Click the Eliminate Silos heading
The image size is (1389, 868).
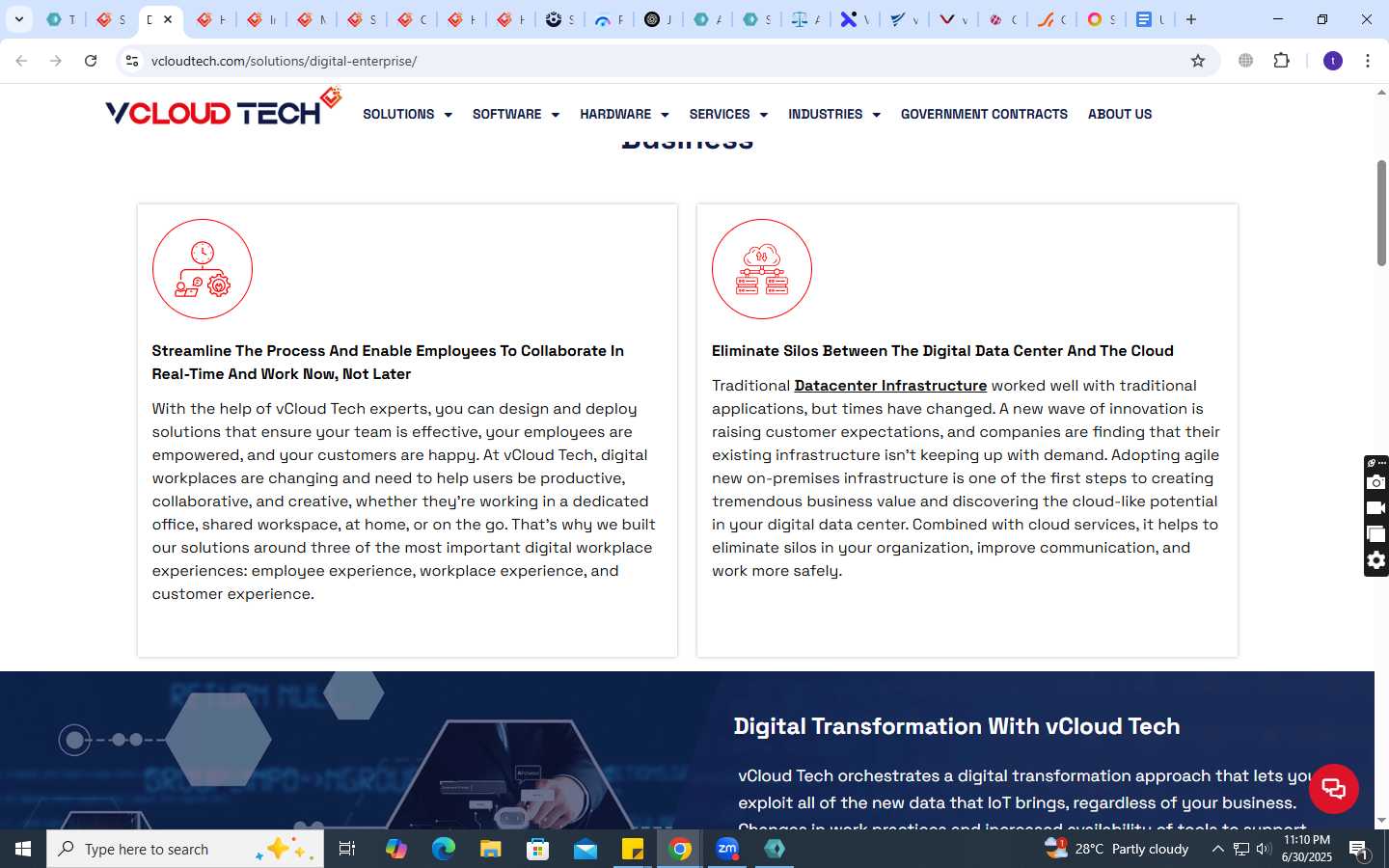942,351
